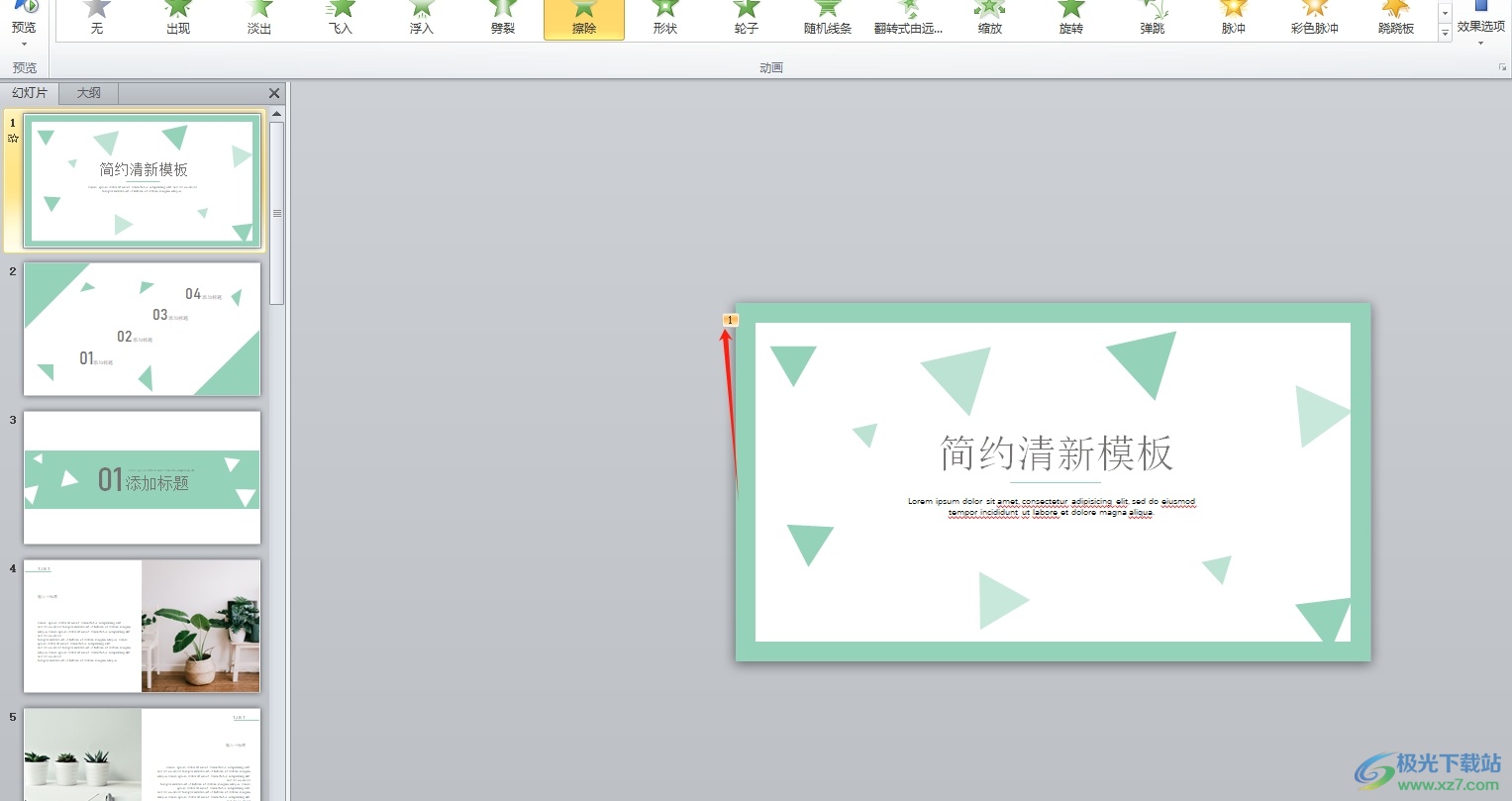Select slide 5 thumbnail with potted plants
Viewport: 1512px width, 801px height.
click(143, 753)
